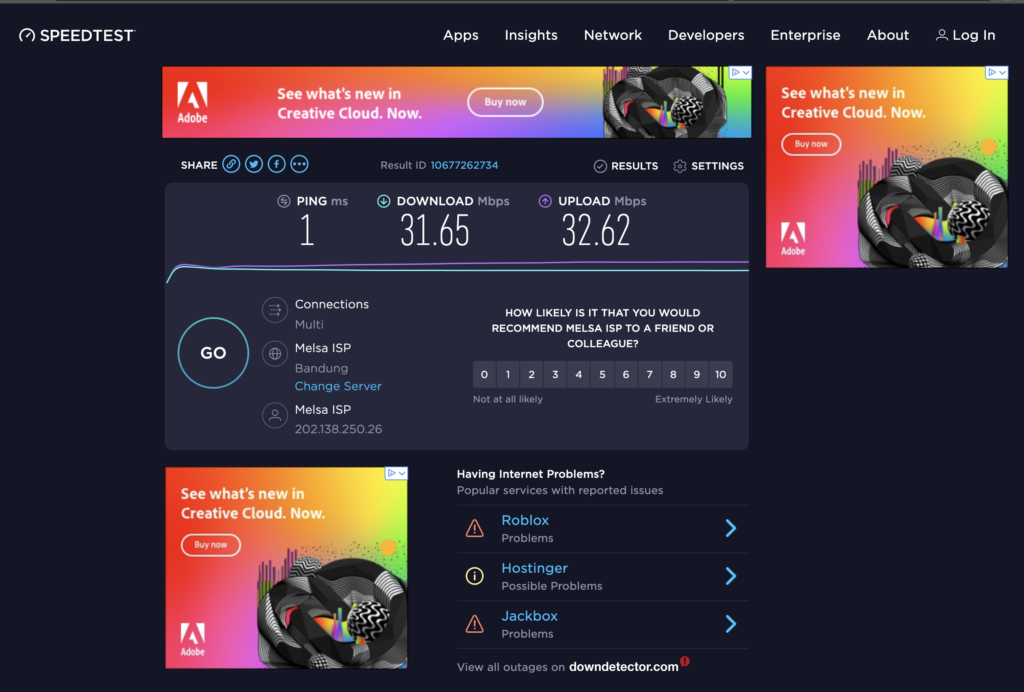1024x692 pixels.
Task: Click downdetector red alert badge
Action: [685, 661]
